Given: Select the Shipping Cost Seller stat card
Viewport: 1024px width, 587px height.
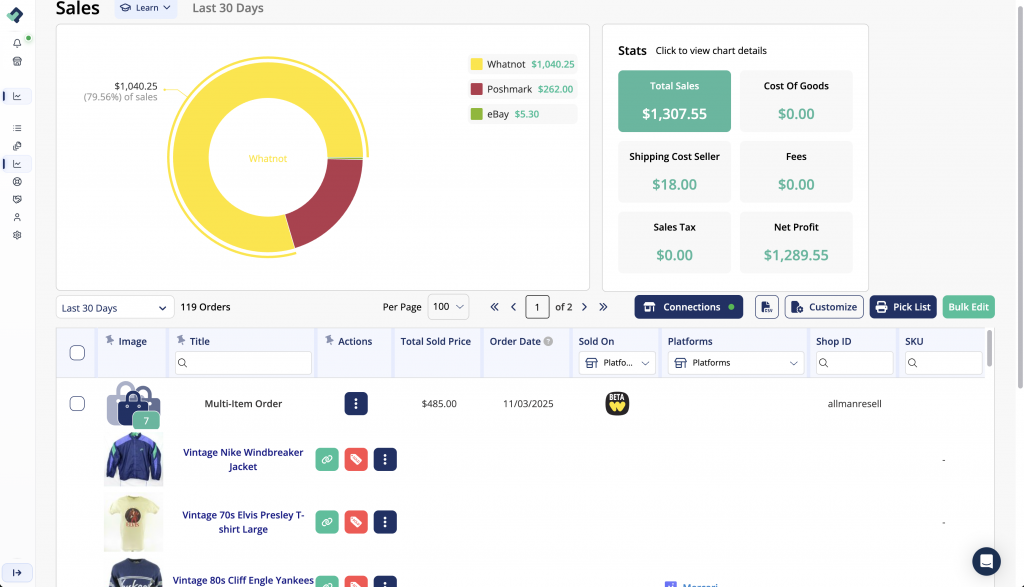Looking at the screenshot, I should click(x=674, y=171).
